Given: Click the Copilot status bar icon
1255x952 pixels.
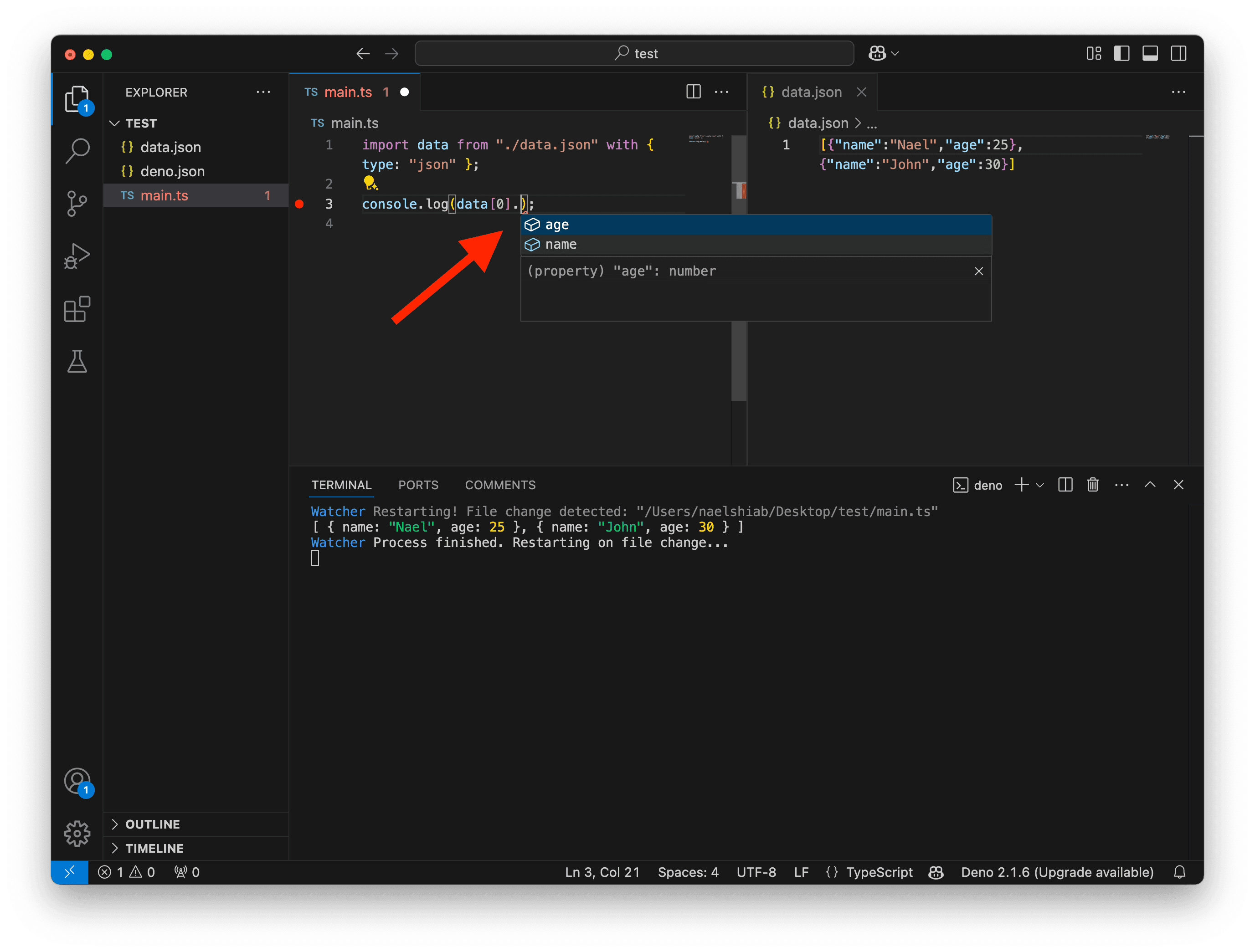Looking at the screenshot, I should coord(936,872).
